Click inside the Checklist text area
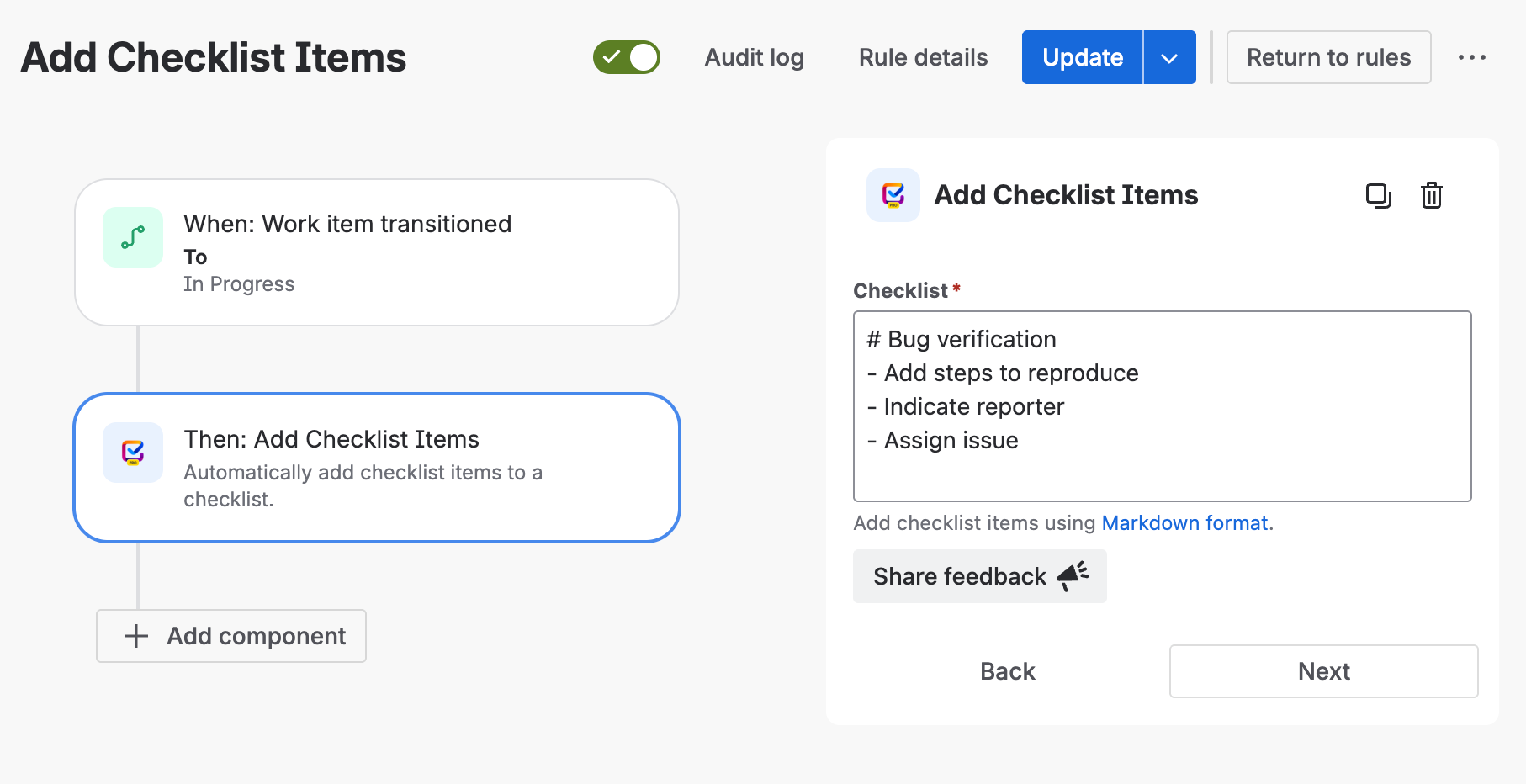 (x=1162, y=406)
